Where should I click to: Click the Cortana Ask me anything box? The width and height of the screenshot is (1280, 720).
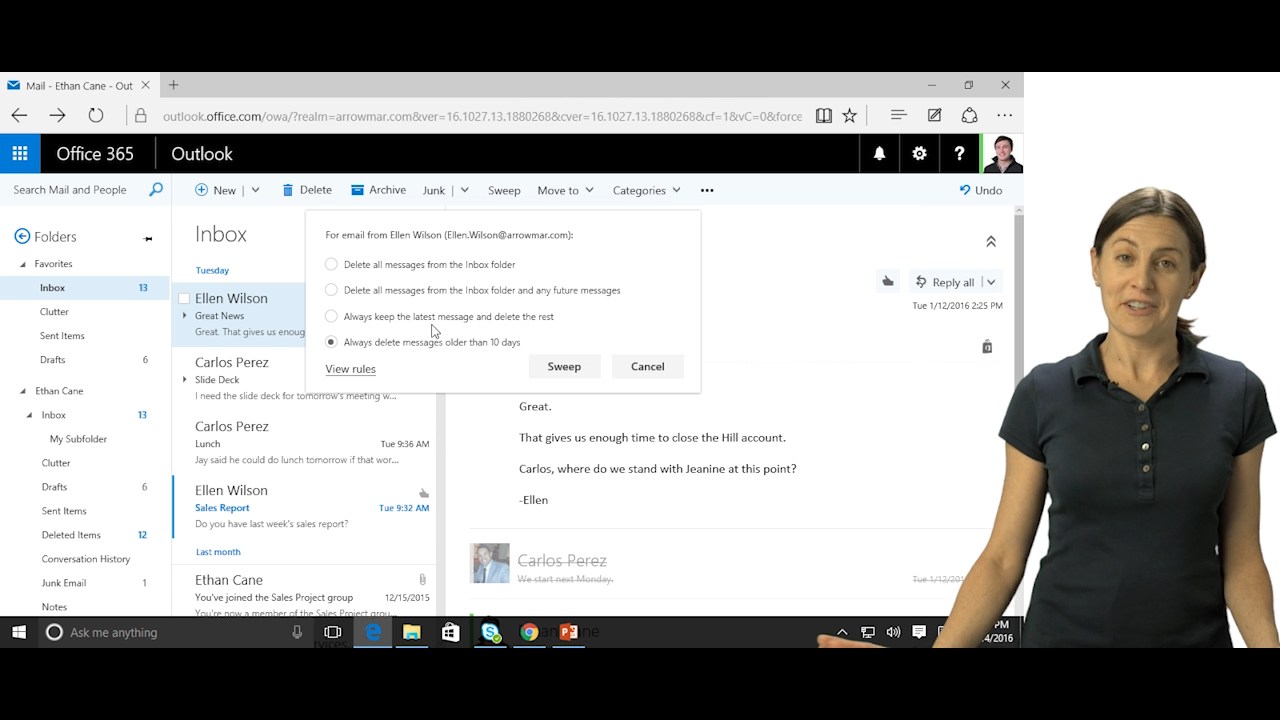(176, 632)
